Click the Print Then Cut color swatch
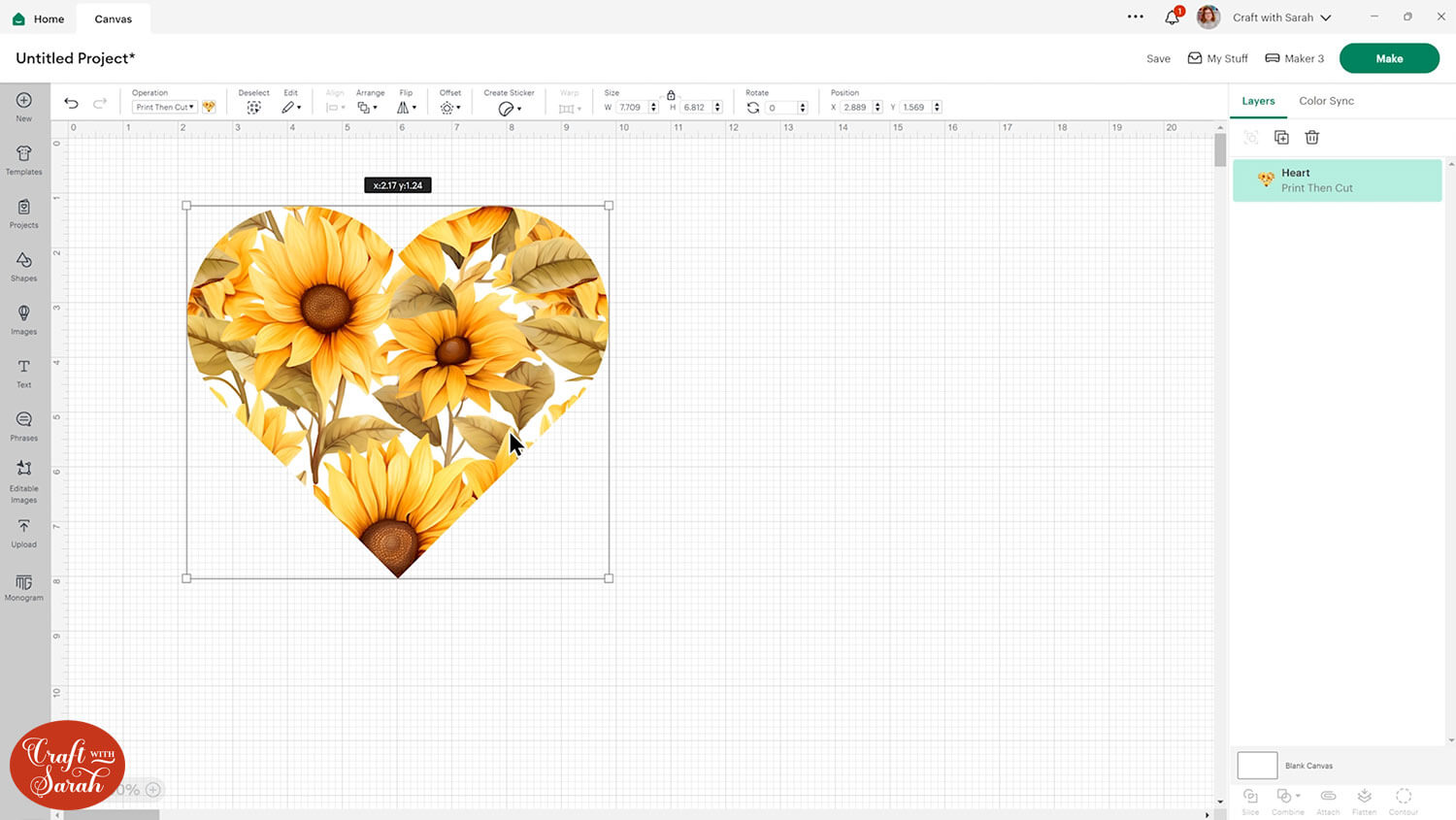The height and width of the screenshot is (820, 1456). (x=209, y=108)
